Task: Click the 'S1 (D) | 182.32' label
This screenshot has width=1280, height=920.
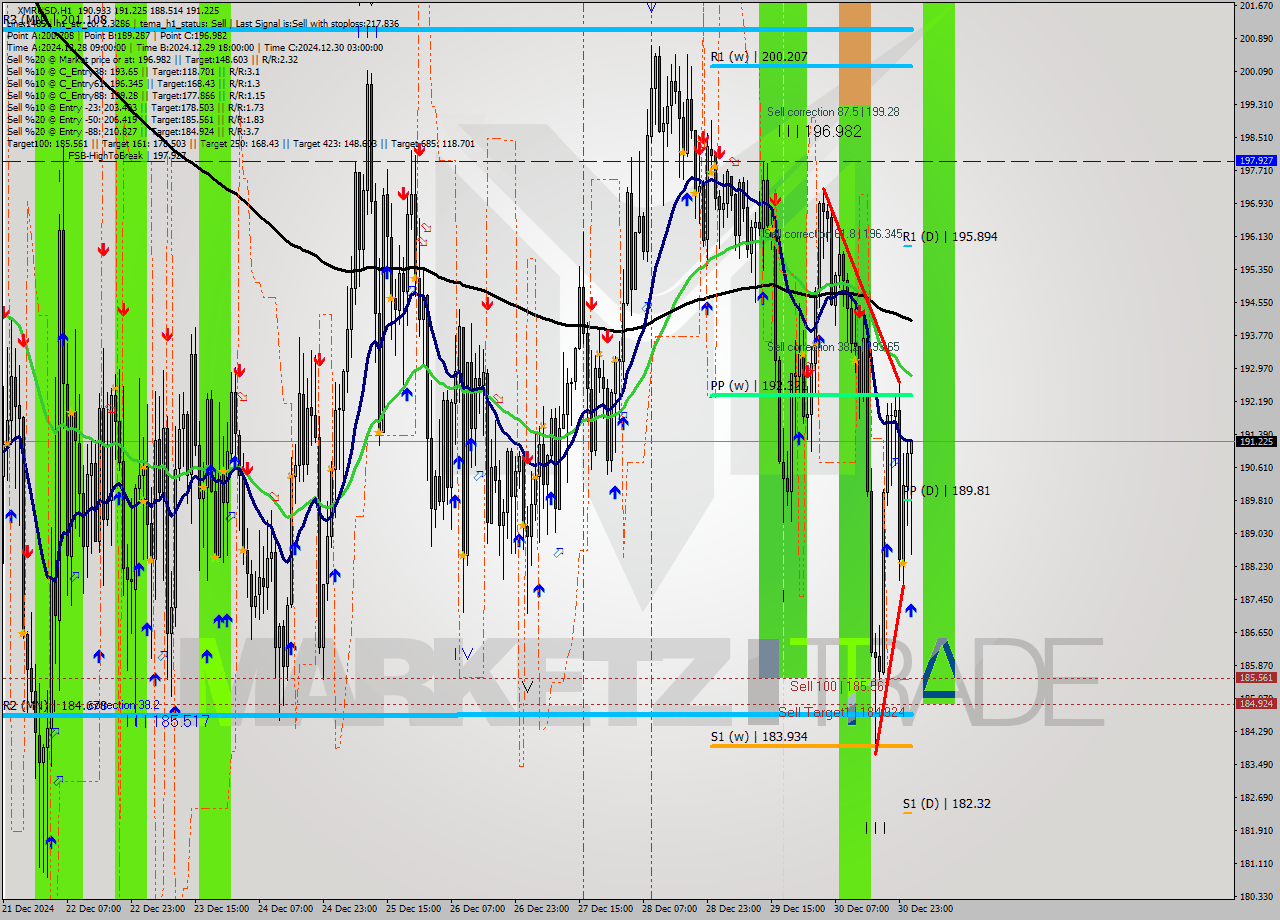Action: click(946, 803)
